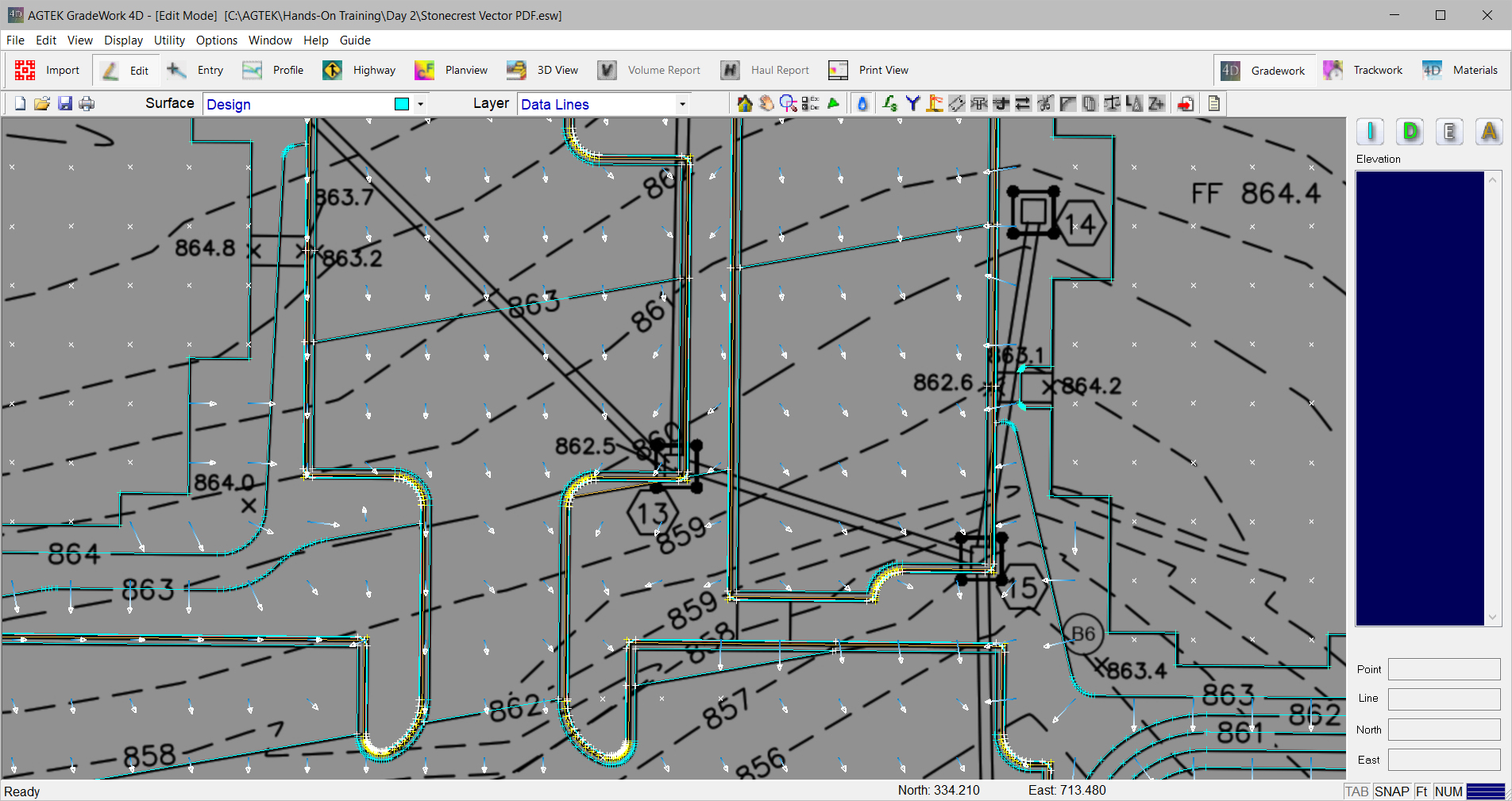Screen dimensions: 1512x801
Task: Click the save floppy disk icon
Action: [x=65, y=104]
